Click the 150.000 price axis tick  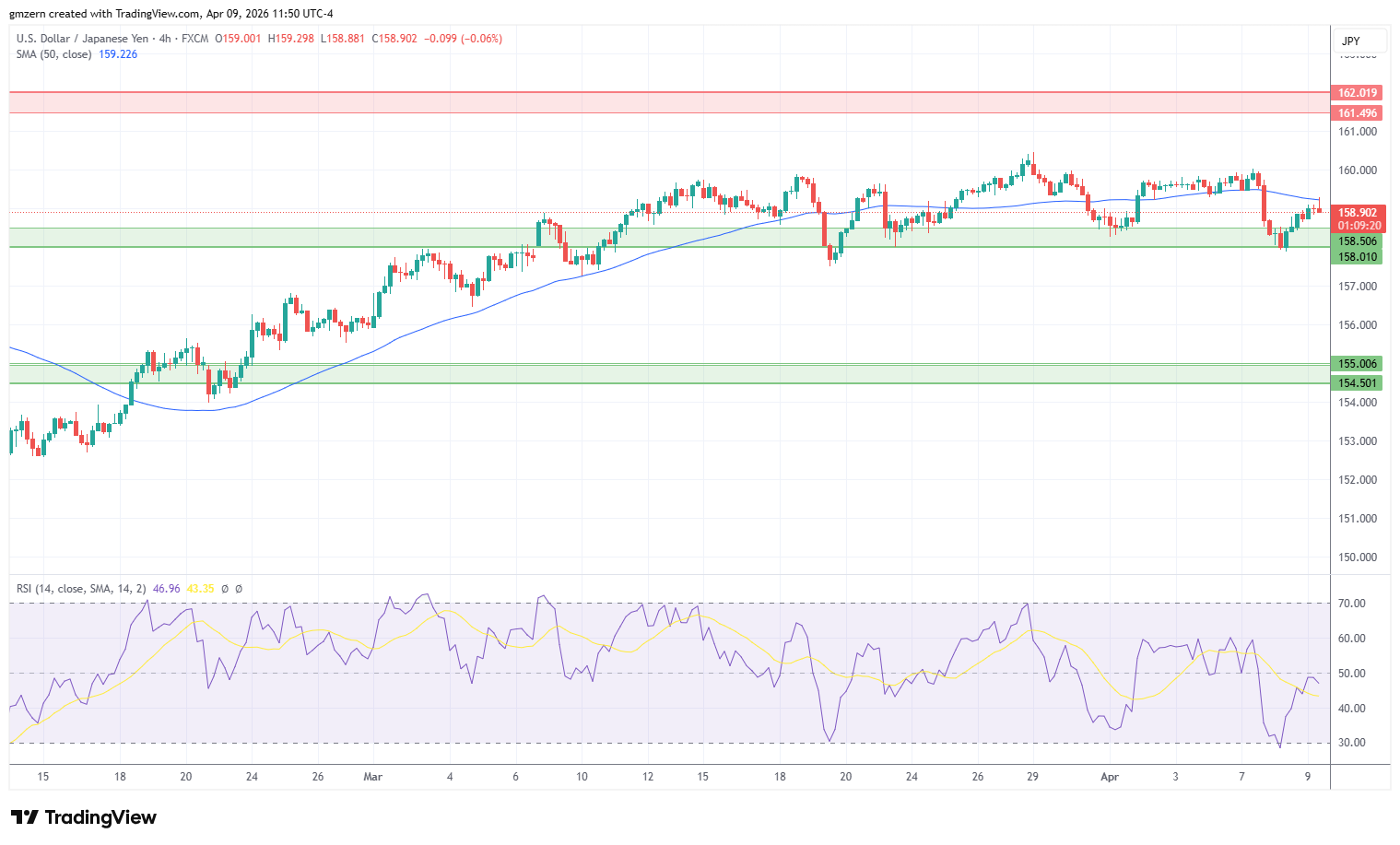pyautogui.click(x=1358, y=557)
